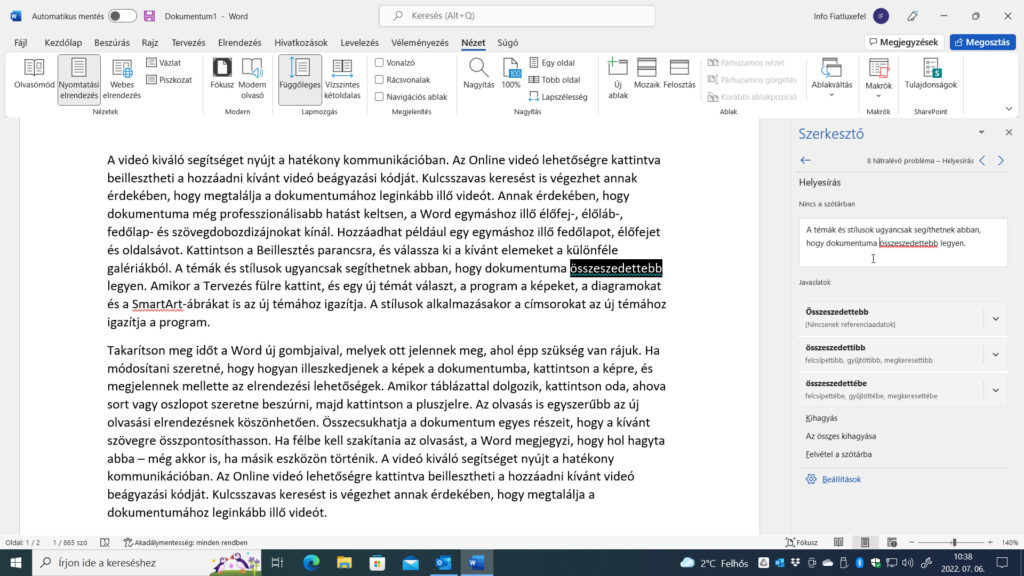Open the Kezdőlap tab
Screen dimensions: 1024x576
63,42
